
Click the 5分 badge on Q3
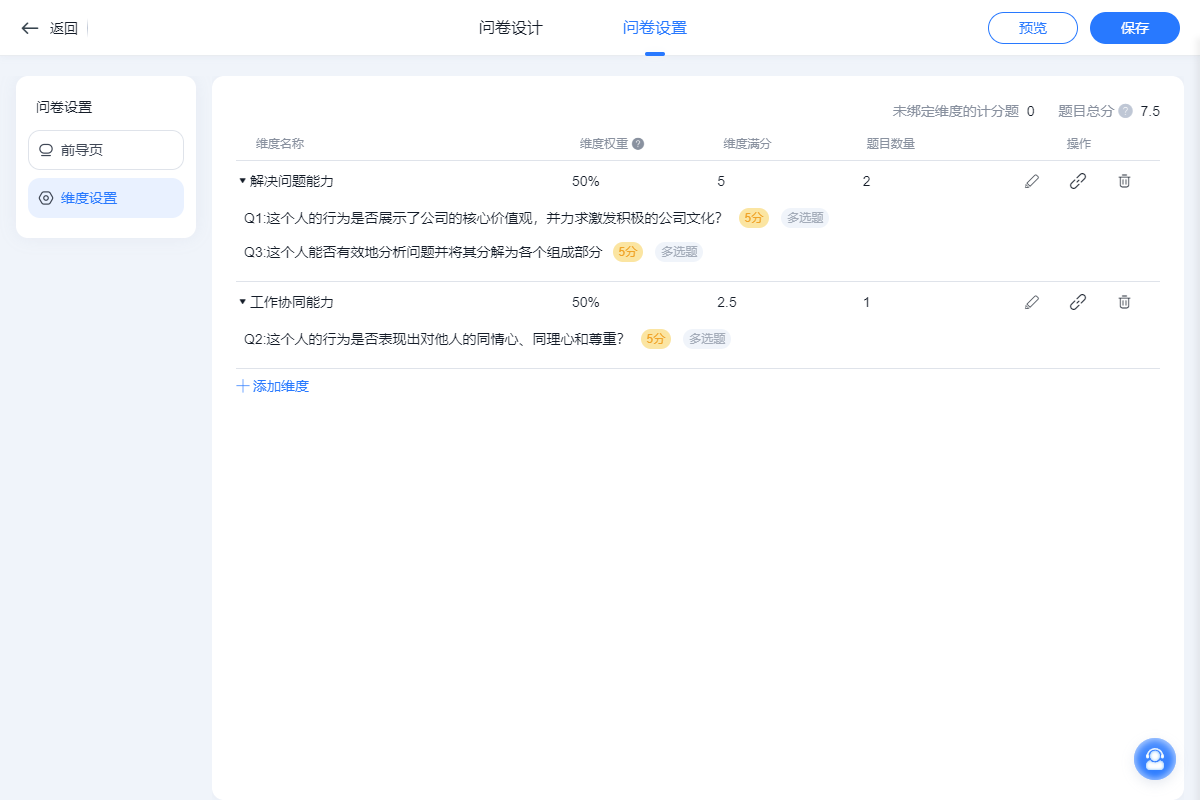(x=628, y=252)
